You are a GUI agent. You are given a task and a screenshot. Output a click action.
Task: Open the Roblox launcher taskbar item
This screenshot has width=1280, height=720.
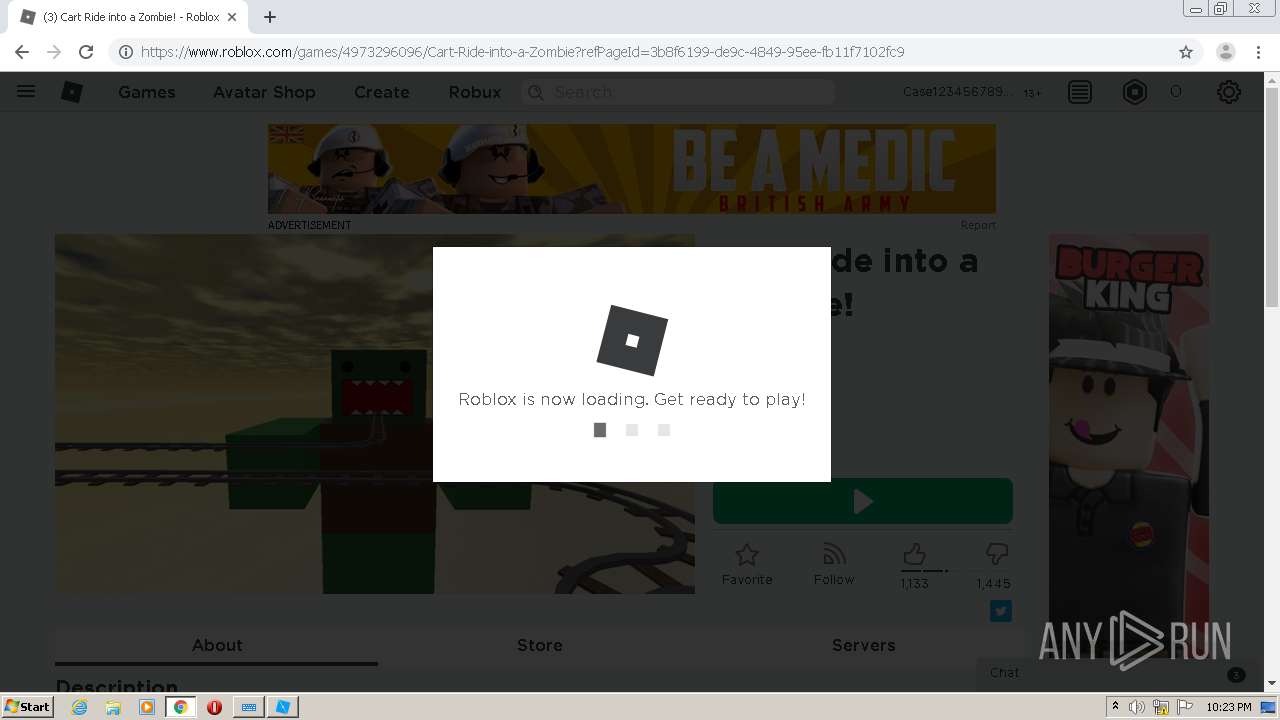[x=283, y=707]
